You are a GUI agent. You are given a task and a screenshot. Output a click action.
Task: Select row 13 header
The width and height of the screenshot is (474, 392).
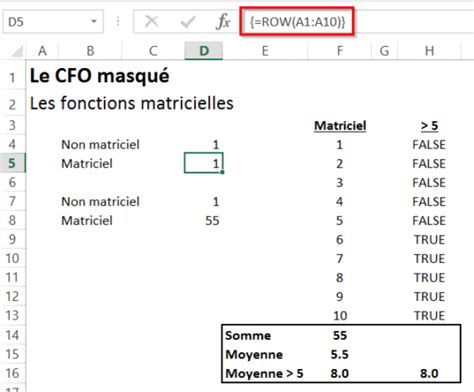(x=12, y=315)
